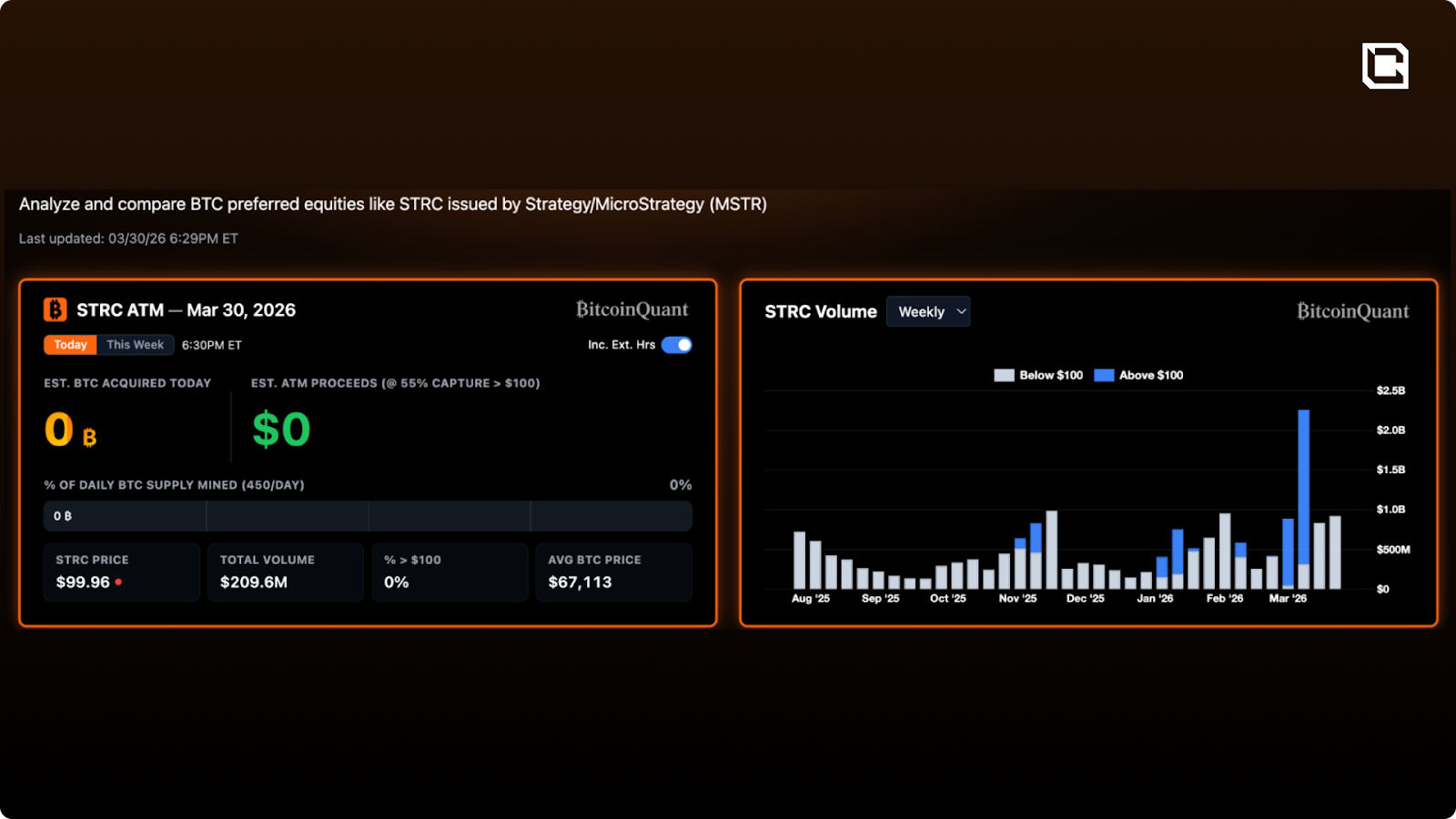Click the "Inc. Ext. Hrs" label text
Screen dimensions: 1456x819
[x=622, y=345]
